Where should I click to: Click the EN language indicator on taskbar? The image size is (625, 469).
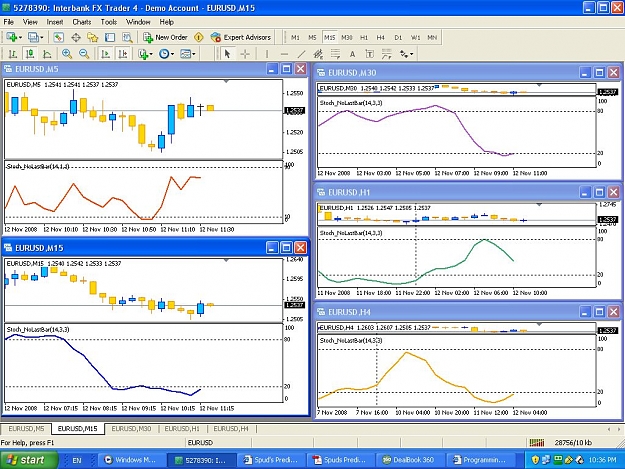[x=77, y=460]
